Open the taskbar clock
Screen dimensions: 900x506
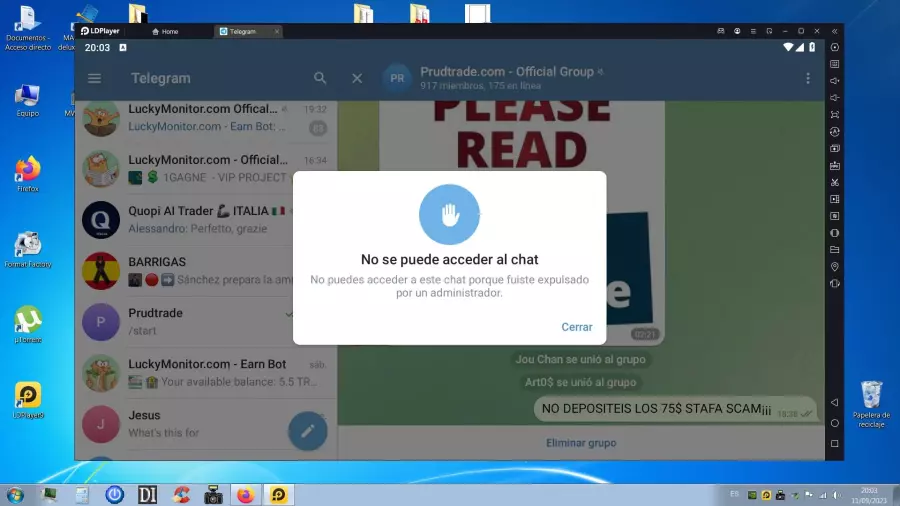pyautogui.click(x=868, y=495)
